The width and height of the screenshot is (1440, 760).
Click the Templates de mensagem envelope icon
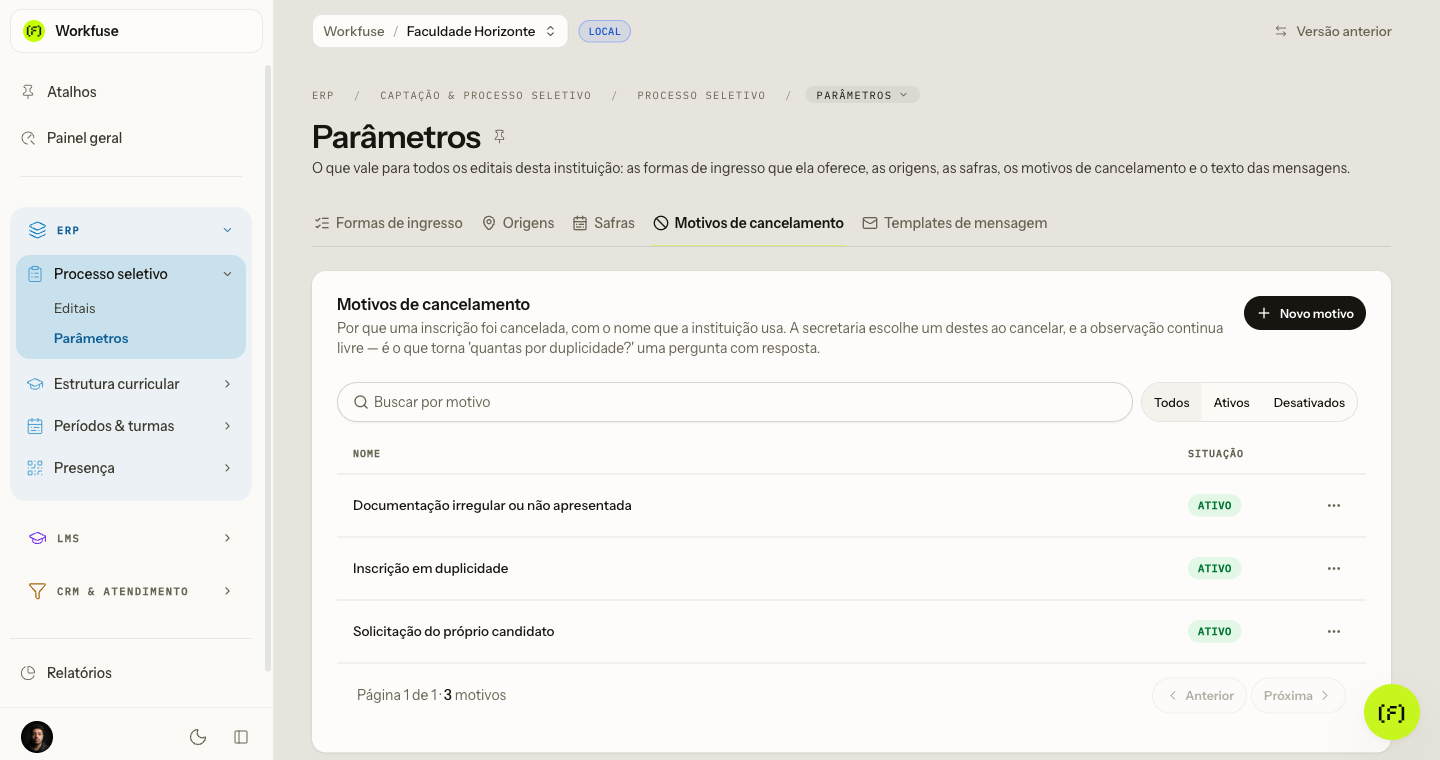(x=870, y=223)
